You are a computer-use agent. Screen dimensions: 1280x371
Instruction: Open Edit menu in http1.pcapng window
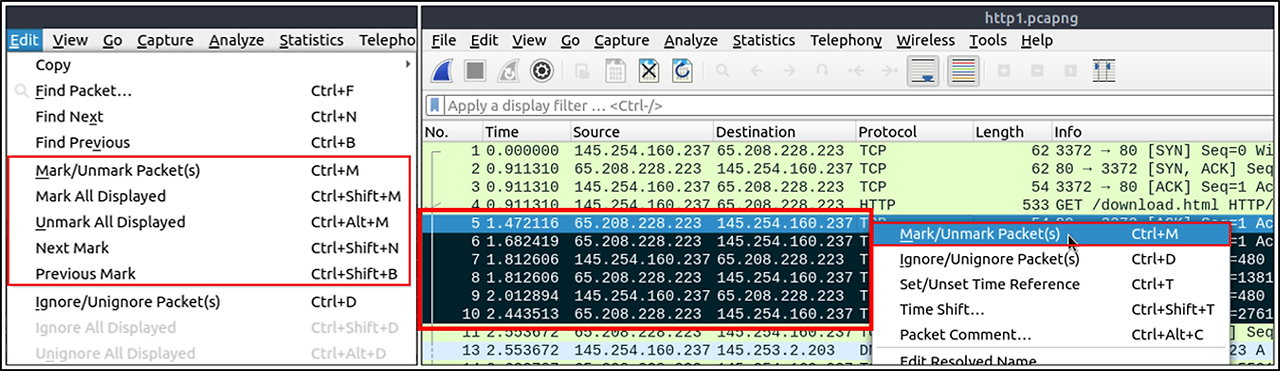click(x=484, y=40)
